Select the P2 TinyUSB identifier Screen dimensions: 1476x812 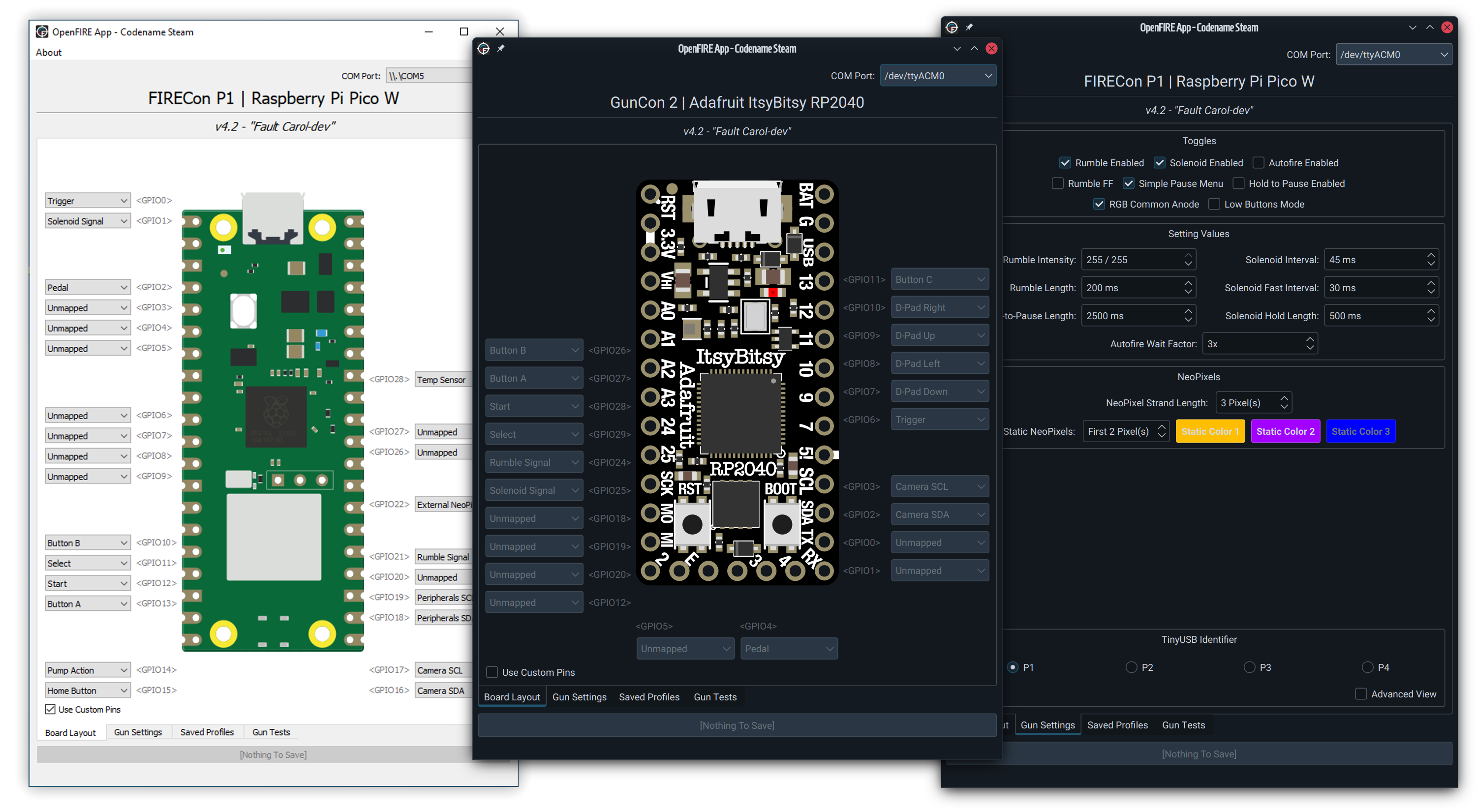[1132, 667]
